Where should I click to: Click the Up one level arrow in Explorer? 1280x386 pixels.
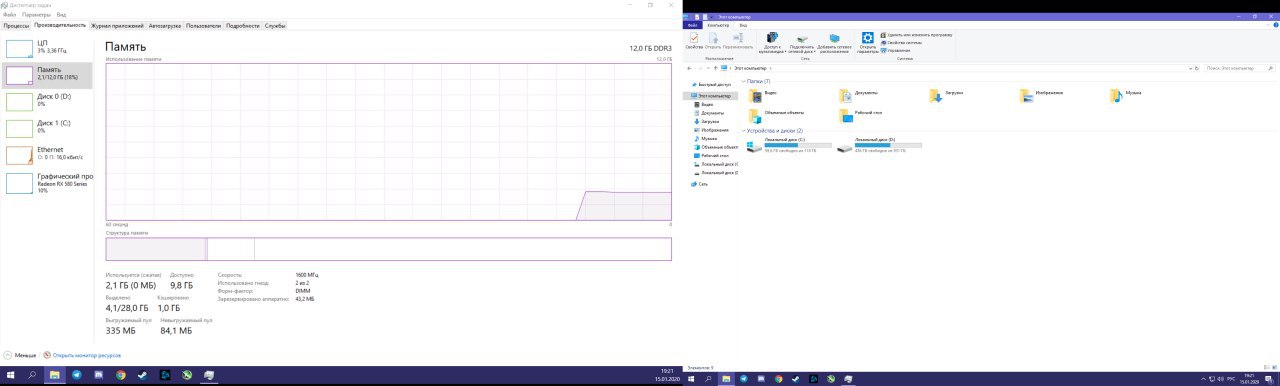pyautogui.click(x=717, y=68)
